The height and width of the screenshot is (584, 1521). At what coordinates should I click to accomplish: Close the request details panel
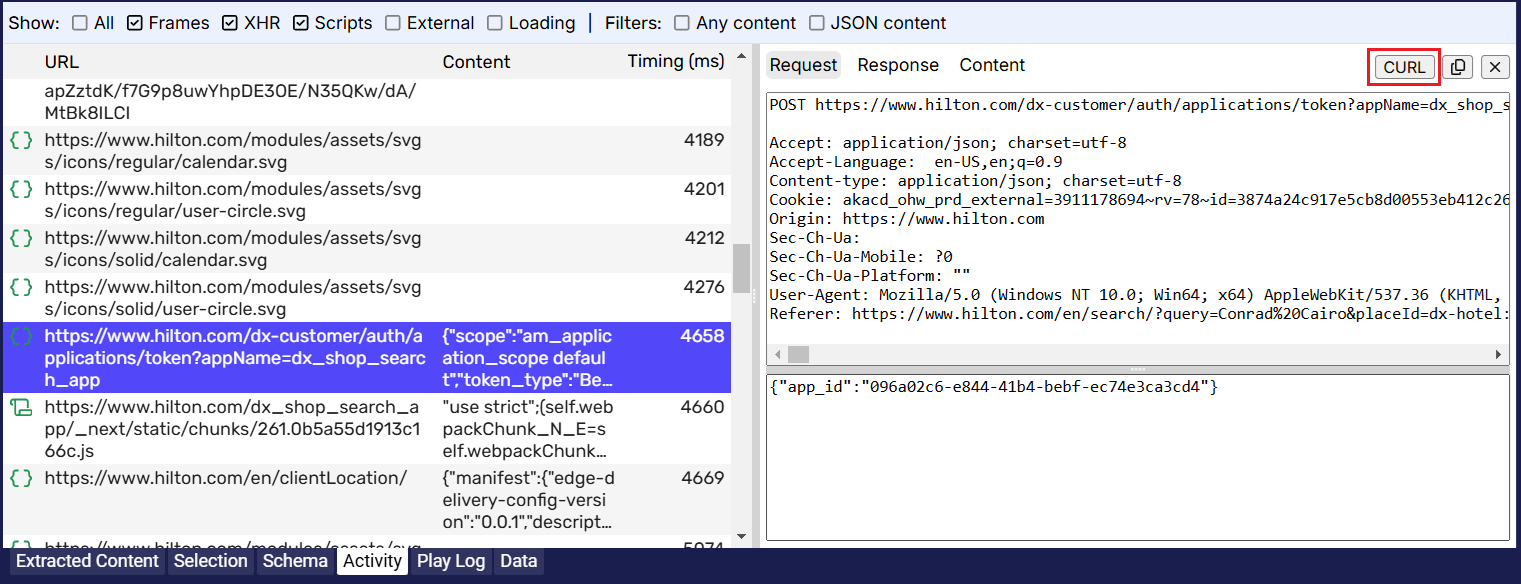tap(1495, 67)
